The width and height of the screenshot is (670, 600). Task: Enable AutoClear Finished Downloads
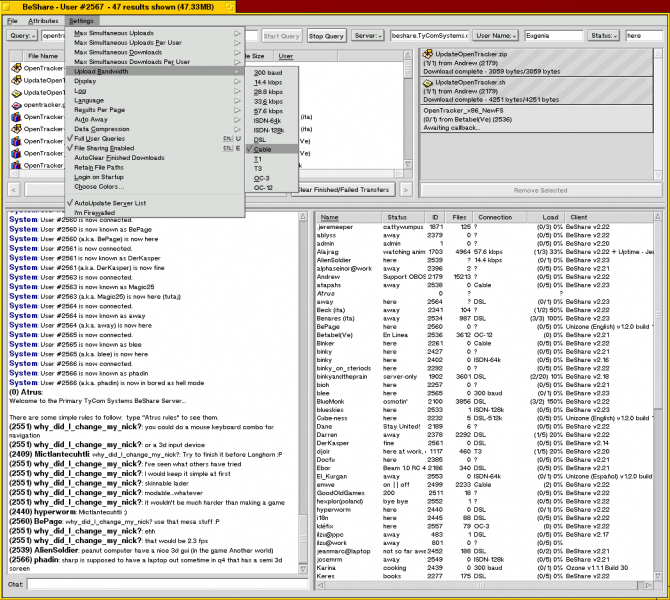(x=155, y=158)
